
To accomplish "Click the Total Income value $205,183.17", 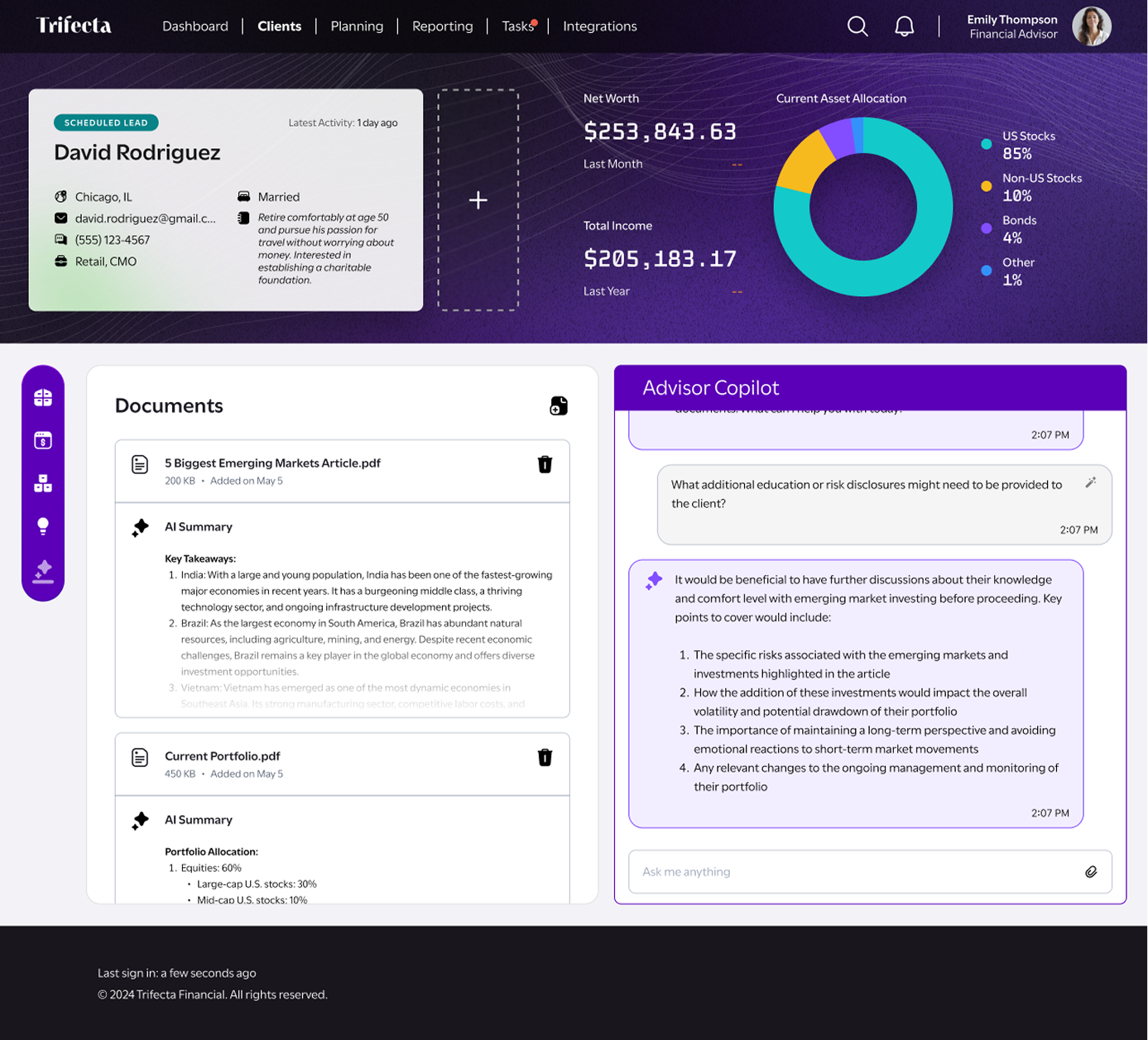I will point(660,259).
